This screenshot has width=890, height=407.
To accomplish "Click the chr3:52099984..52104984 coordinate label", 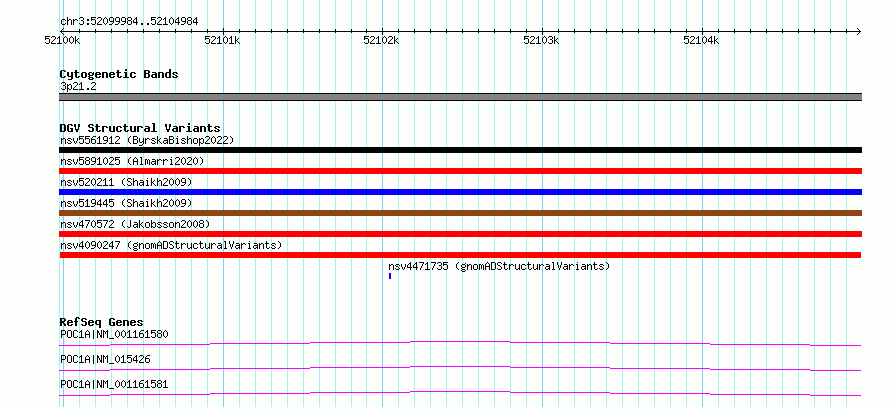I will click(129, 22).
